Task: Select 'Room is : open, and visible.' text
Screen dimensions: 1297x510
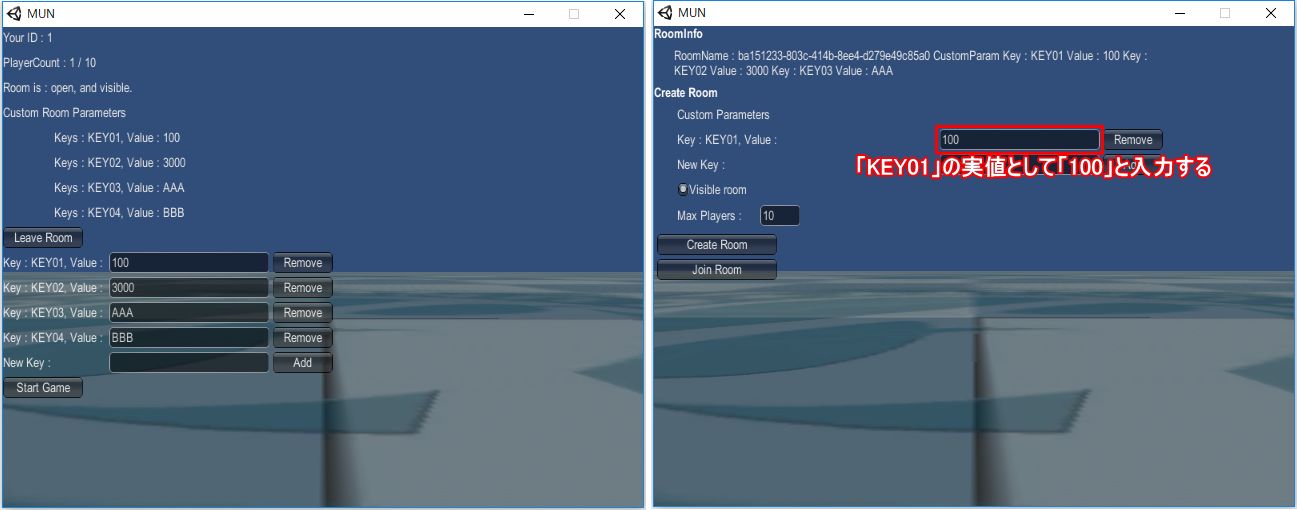Action: tap(68, 88)
